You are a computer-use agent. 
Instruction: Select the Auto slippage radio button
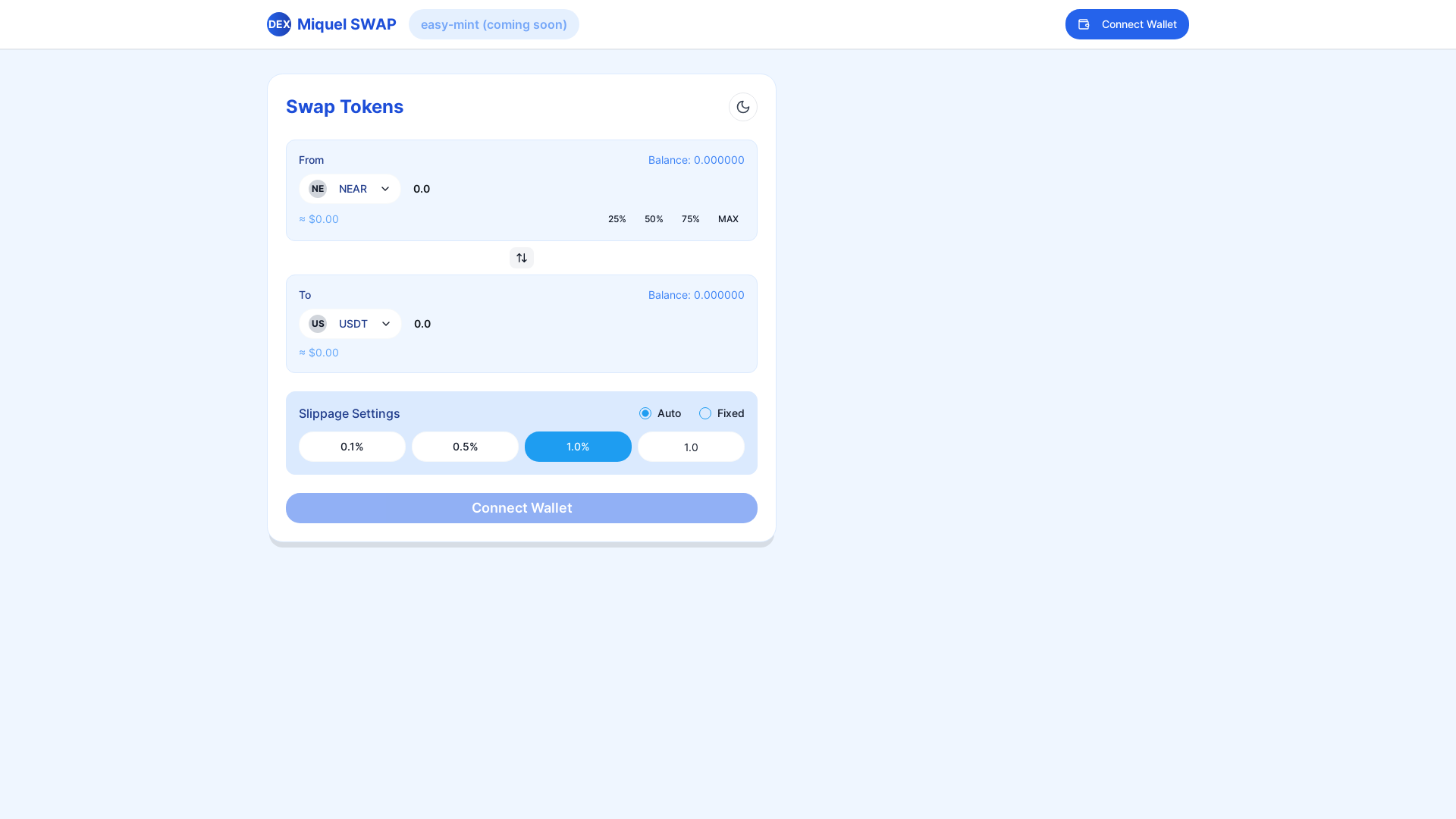coord(645,413)
